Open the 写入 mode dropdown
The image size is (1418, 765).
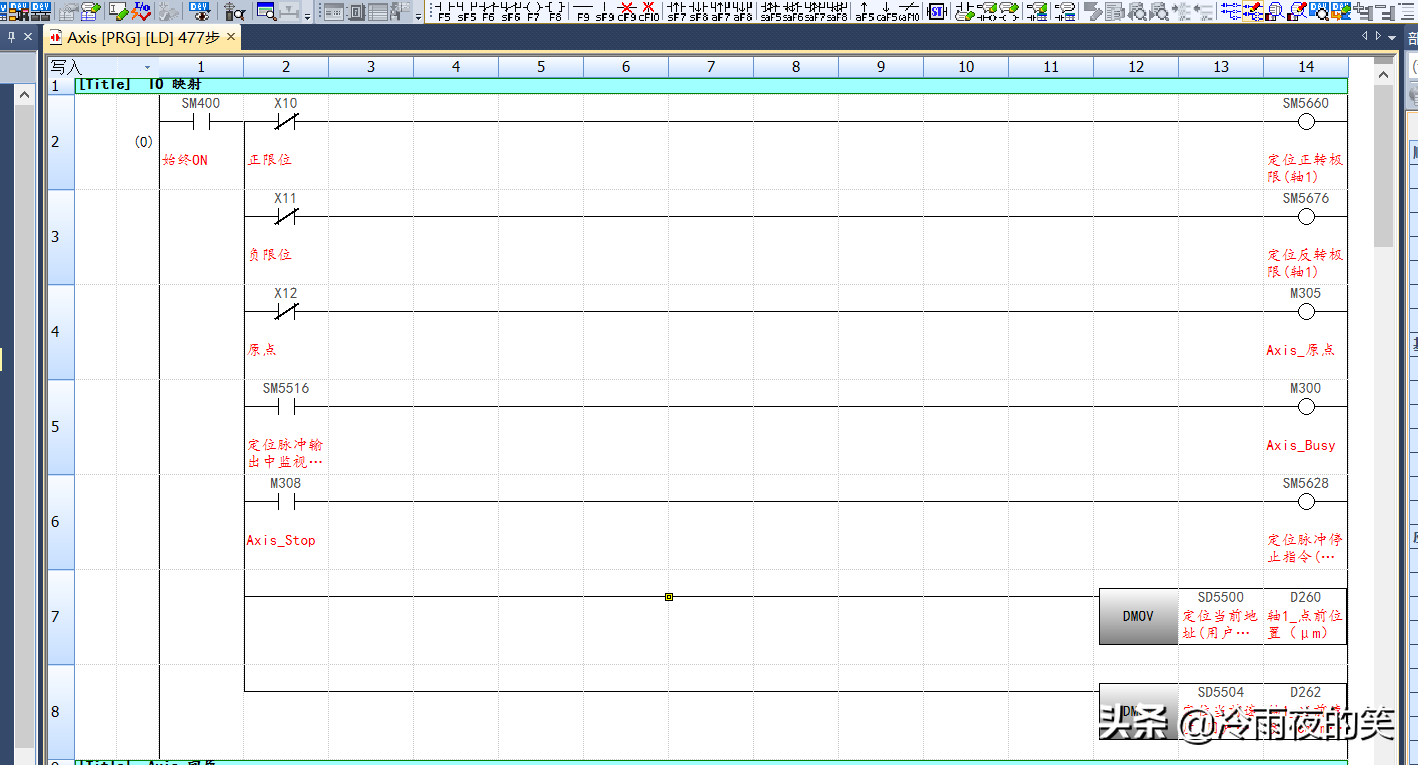tap(147, 67)
